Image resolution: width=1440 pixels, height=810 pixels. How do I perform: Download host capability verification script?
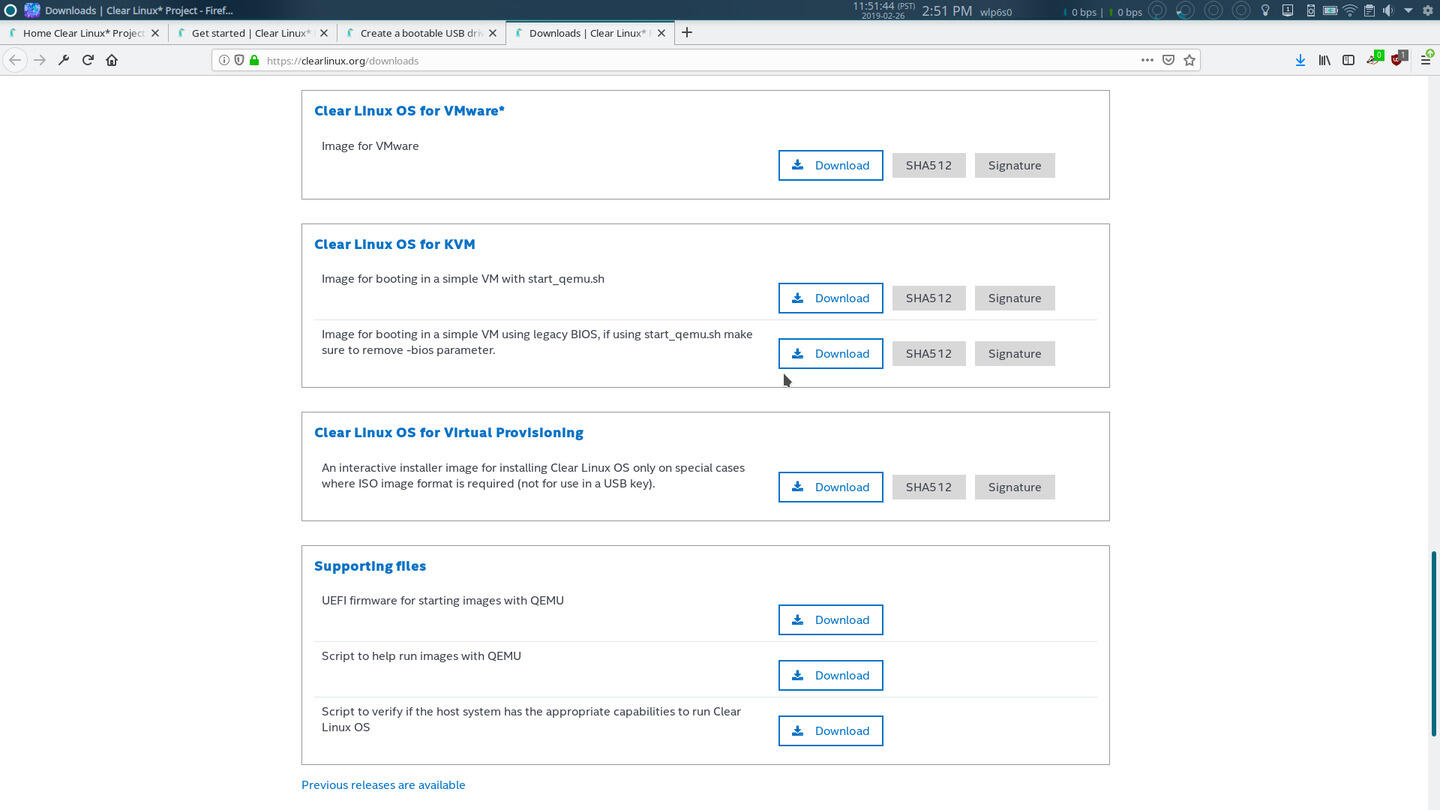[830, 731]
